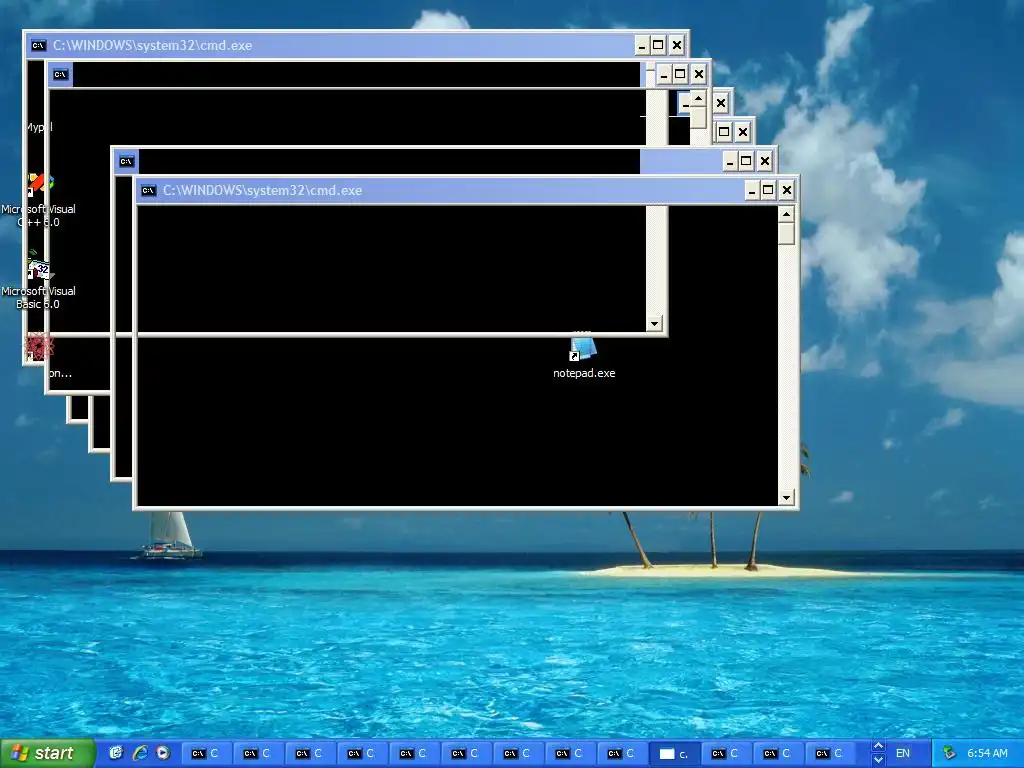Open the system menu icon of the frontmost cmd window

click(x=149, y=191)
